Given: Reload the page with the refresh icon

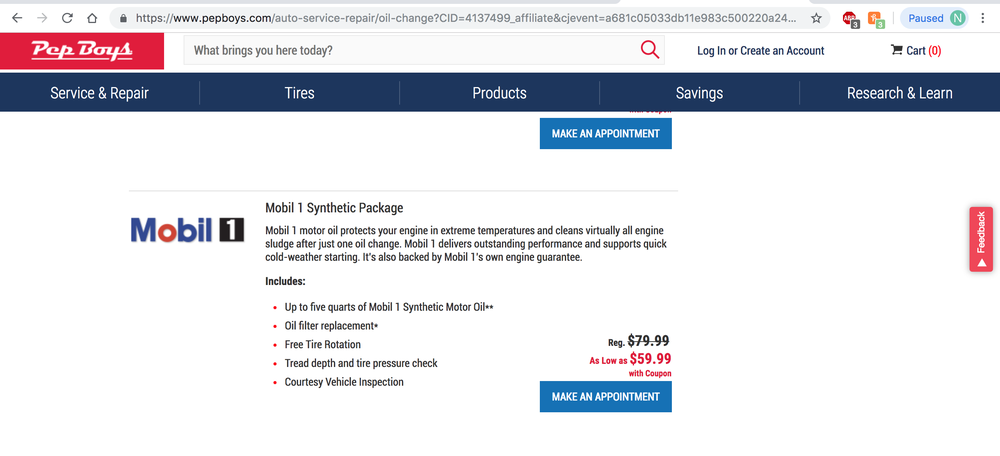Looking at the screenshot, I should (x=67, y=18).
